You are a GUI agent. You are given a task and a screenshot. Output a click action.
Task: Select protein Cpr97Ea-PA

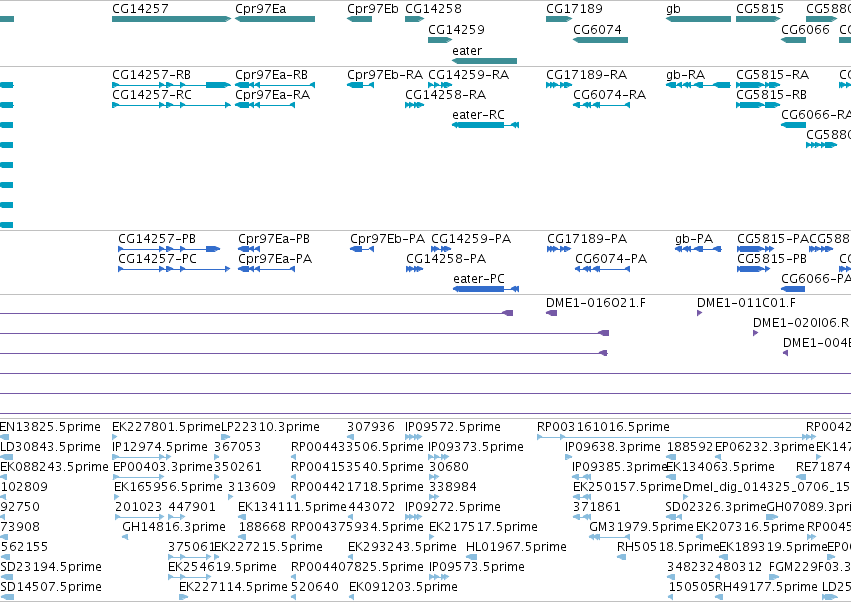pos(266,269)
